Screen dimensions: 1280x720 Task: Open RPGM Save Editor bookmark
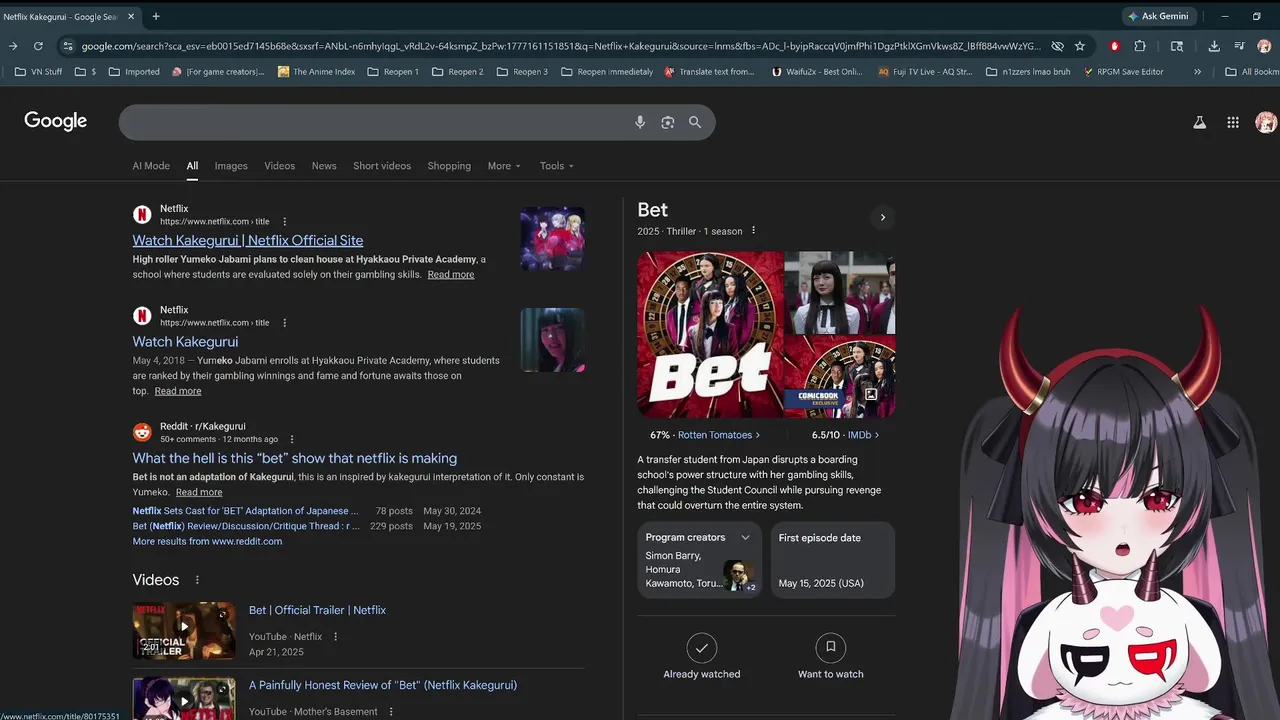point(1124,72)
